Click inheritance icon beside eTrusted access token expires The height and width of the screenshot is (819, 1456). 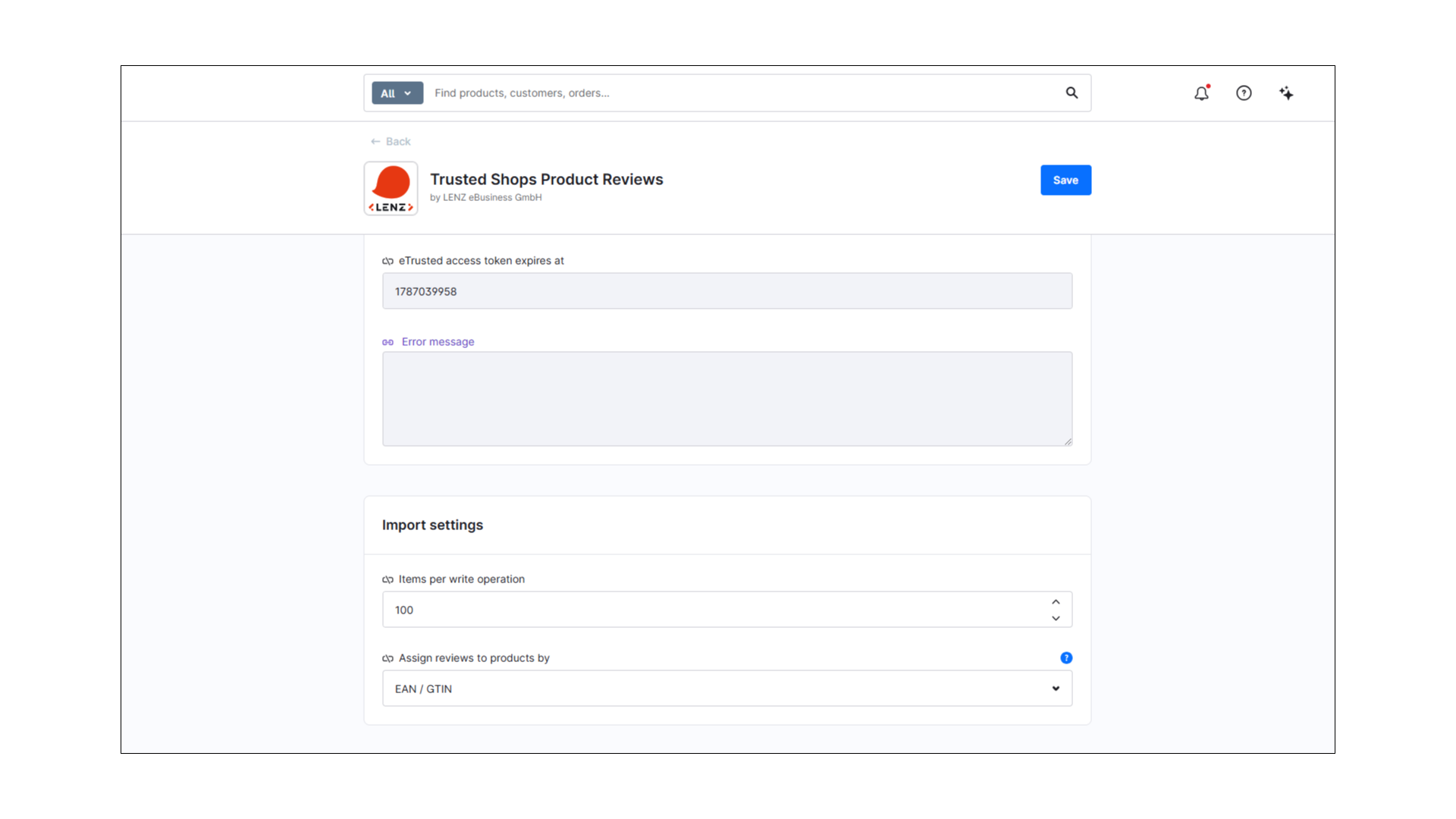(x=388, y=261)
